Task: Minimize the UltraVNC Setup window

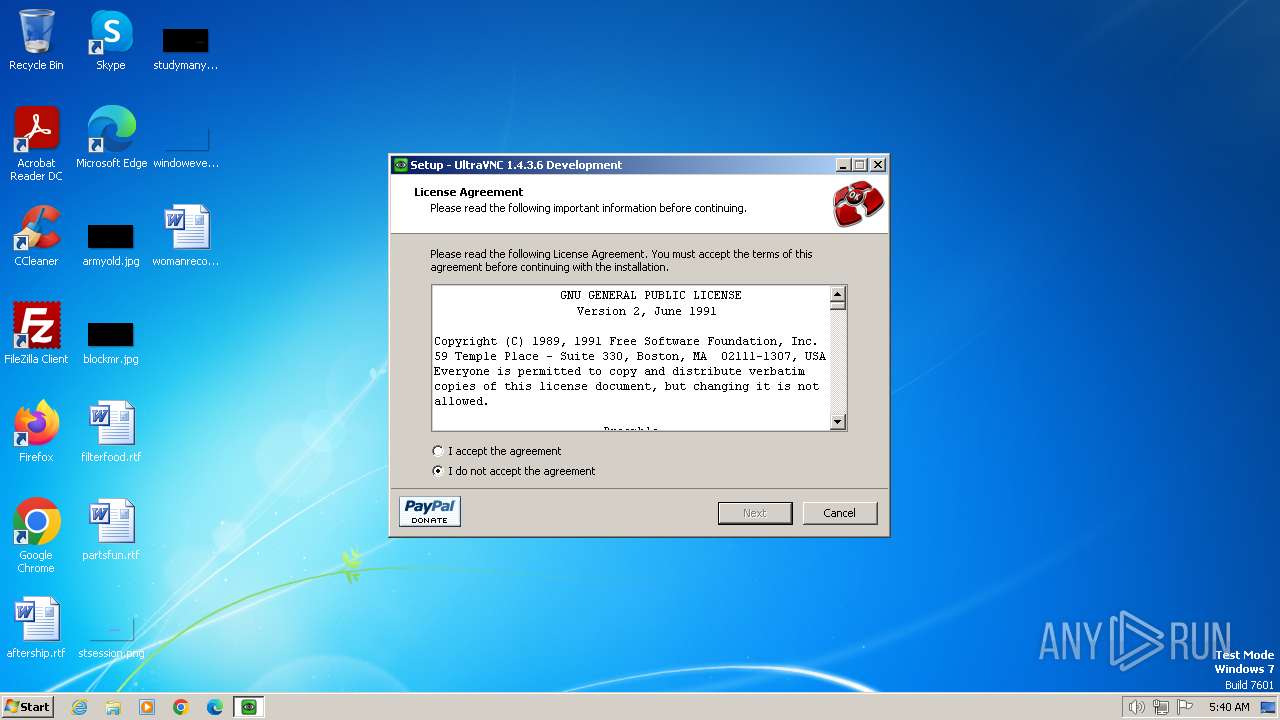Action: (x=843, y=165)
